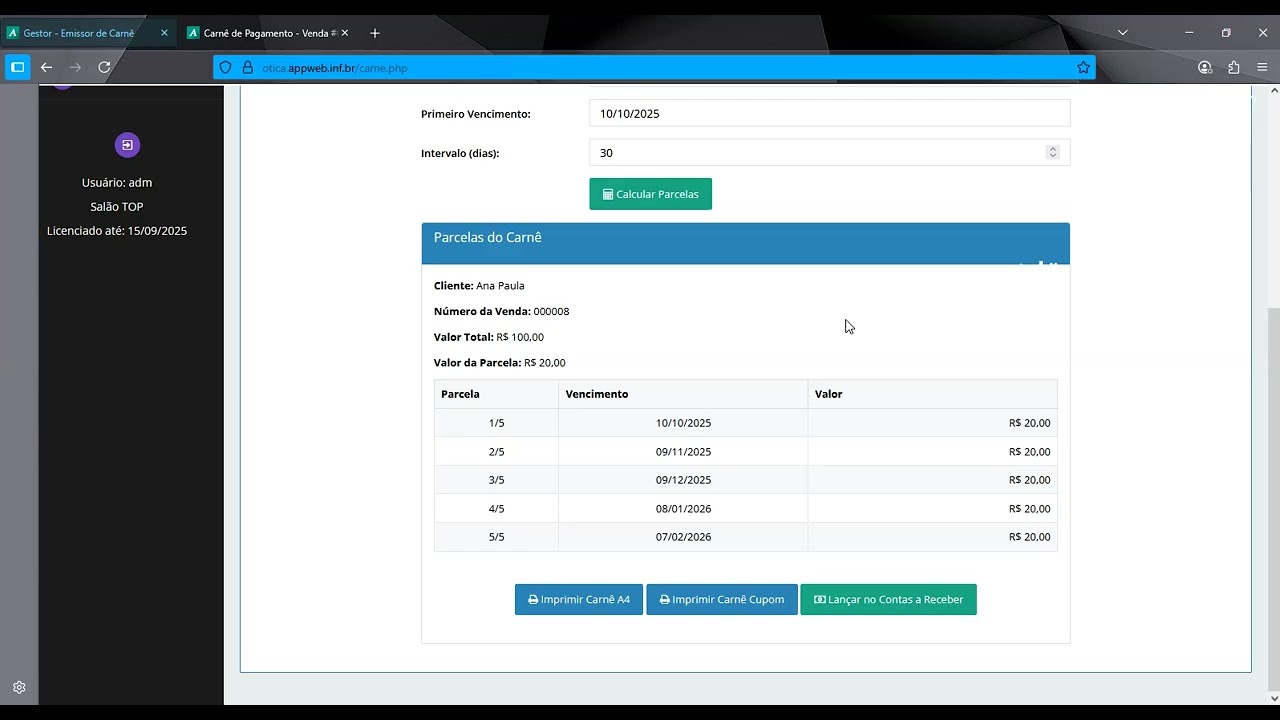This screenshot has width=1280, height=720.
Task: Select installment 5/5 cell
Action: [x=496, y=537]
